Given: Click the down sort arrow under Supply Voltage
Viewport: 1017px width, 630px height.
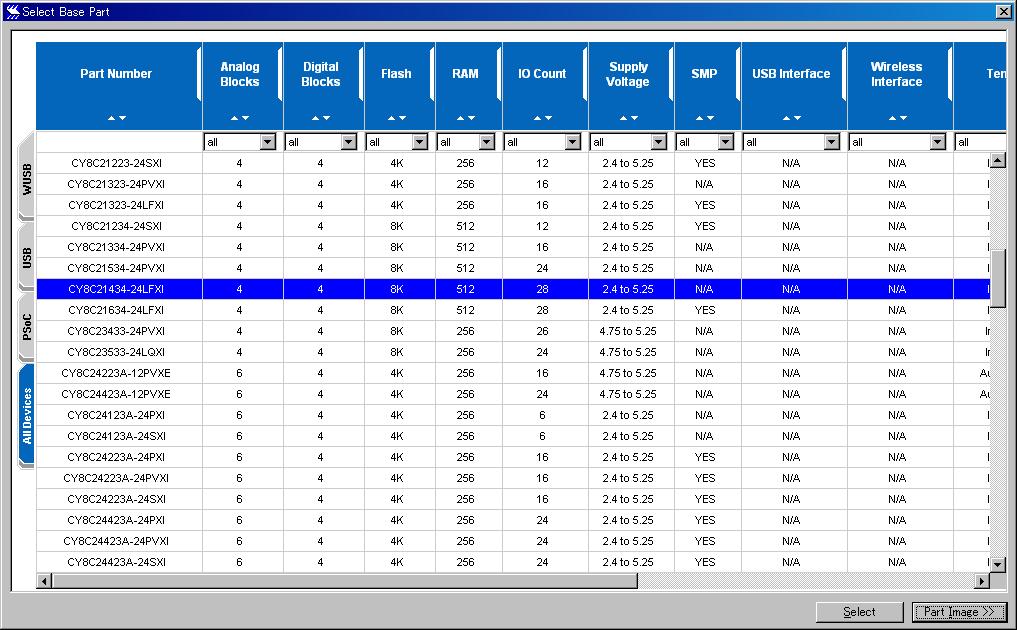Looking at the screenshot, I should 634,118.
